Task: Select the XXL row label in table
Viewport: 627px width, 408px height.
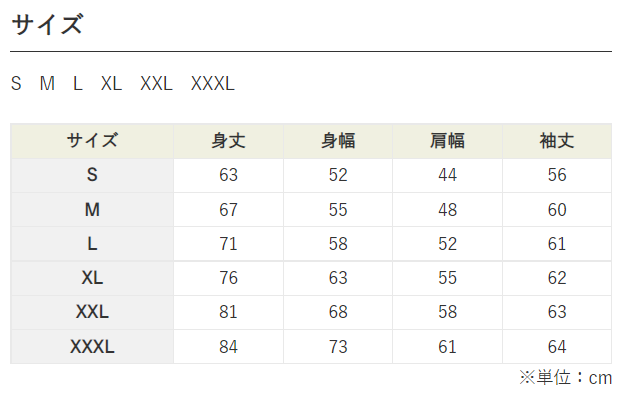Action: click(92, 312)
